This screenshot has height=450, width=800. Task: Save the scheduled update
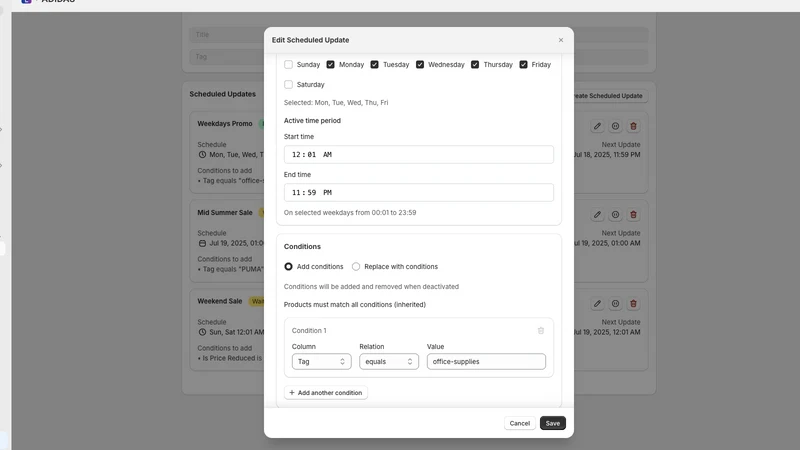553,423
